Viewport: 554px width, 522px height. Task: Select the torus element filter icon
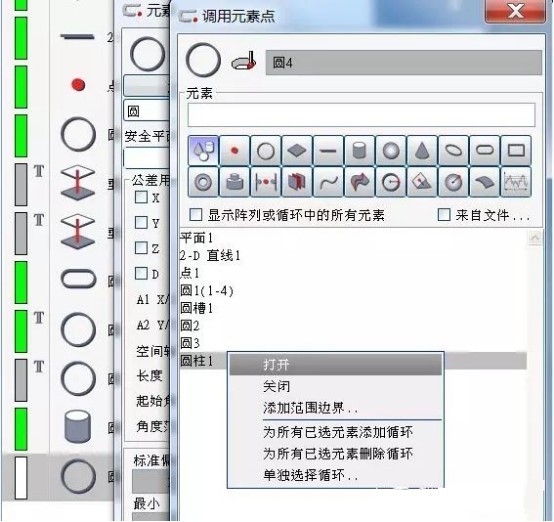point(203,182)
